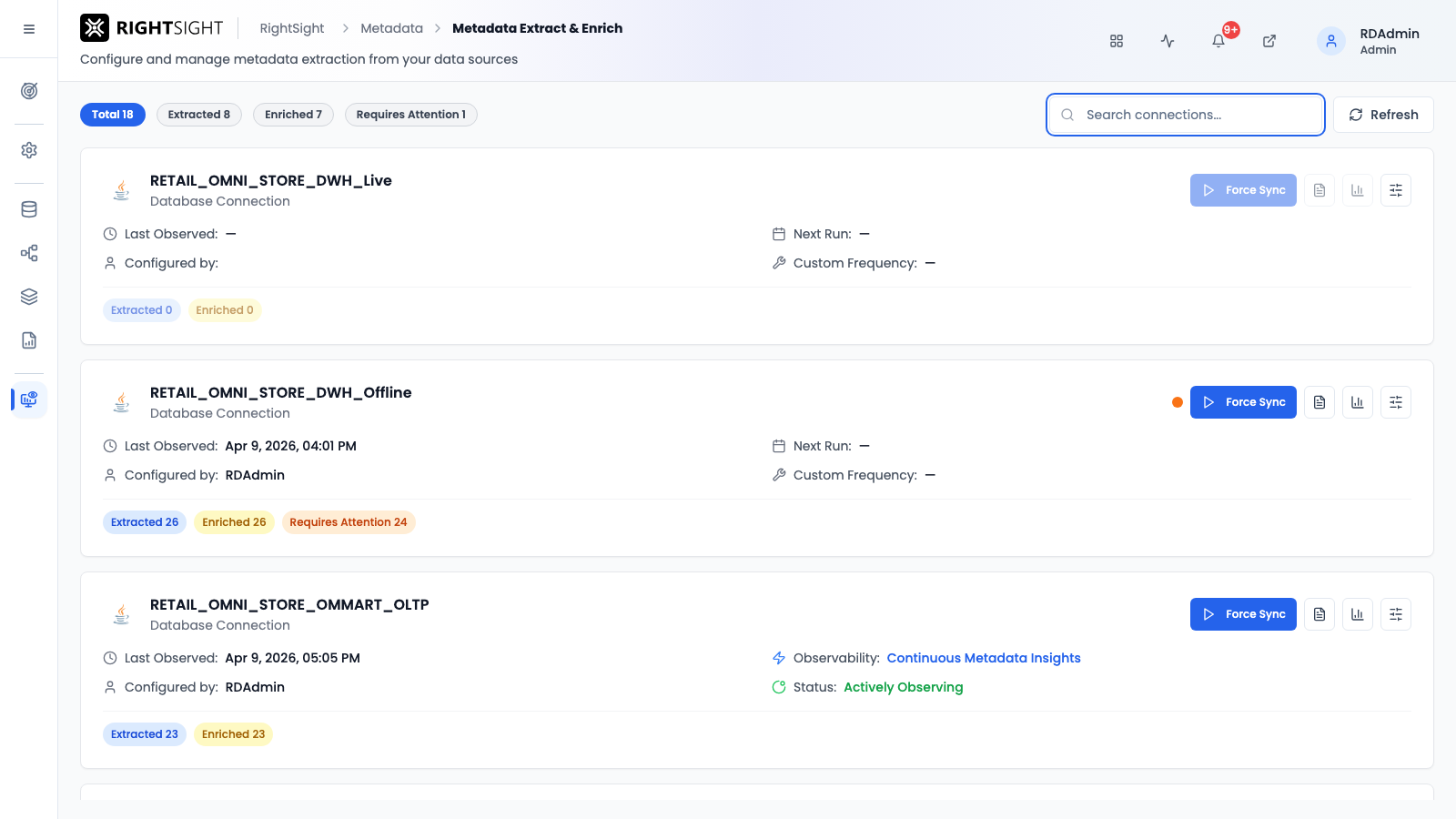
Task: Click Metadata Extract & Enrich breadcrumb
Action: pos(538,28)
